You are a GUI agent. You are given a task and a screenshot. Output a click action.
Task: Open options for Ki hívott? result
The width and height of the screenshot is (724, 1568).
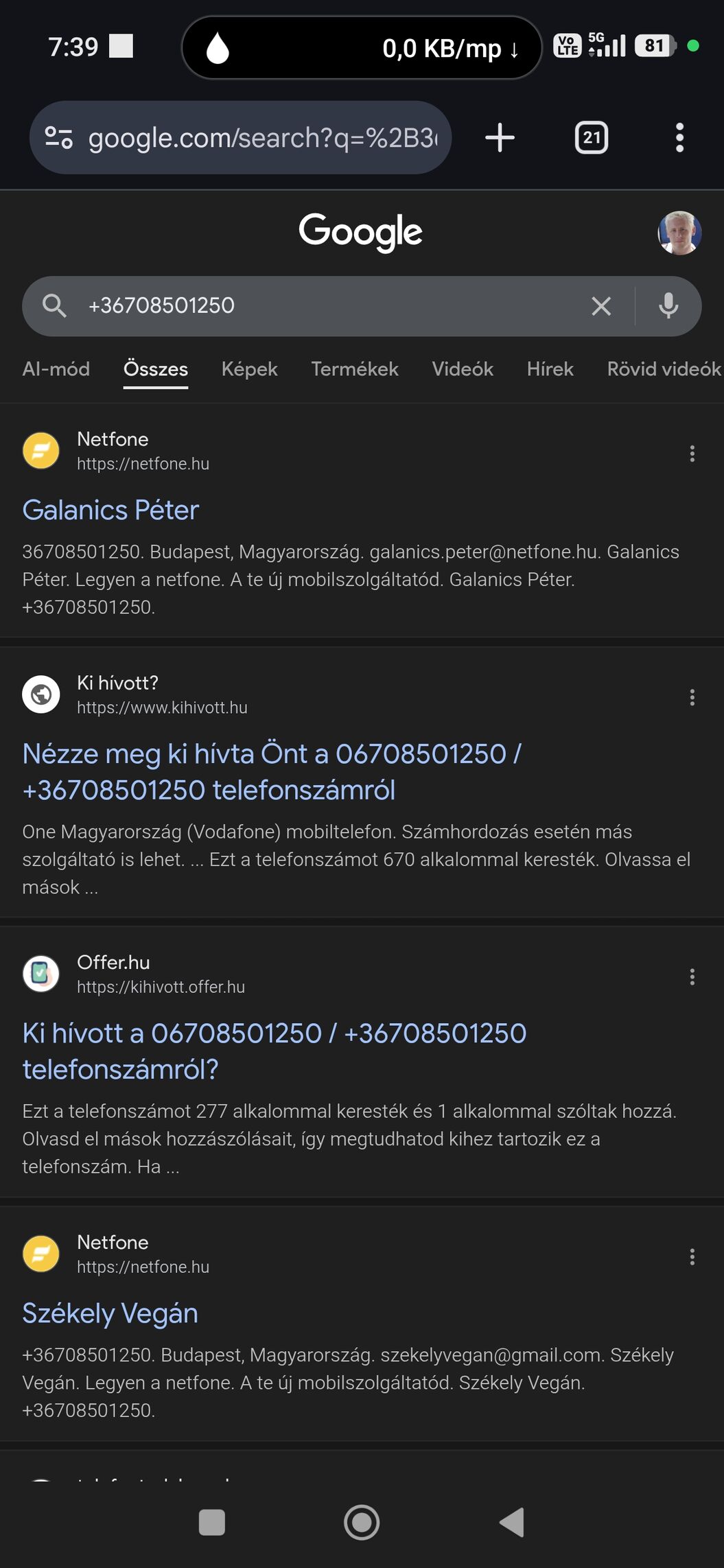point(692,698)
